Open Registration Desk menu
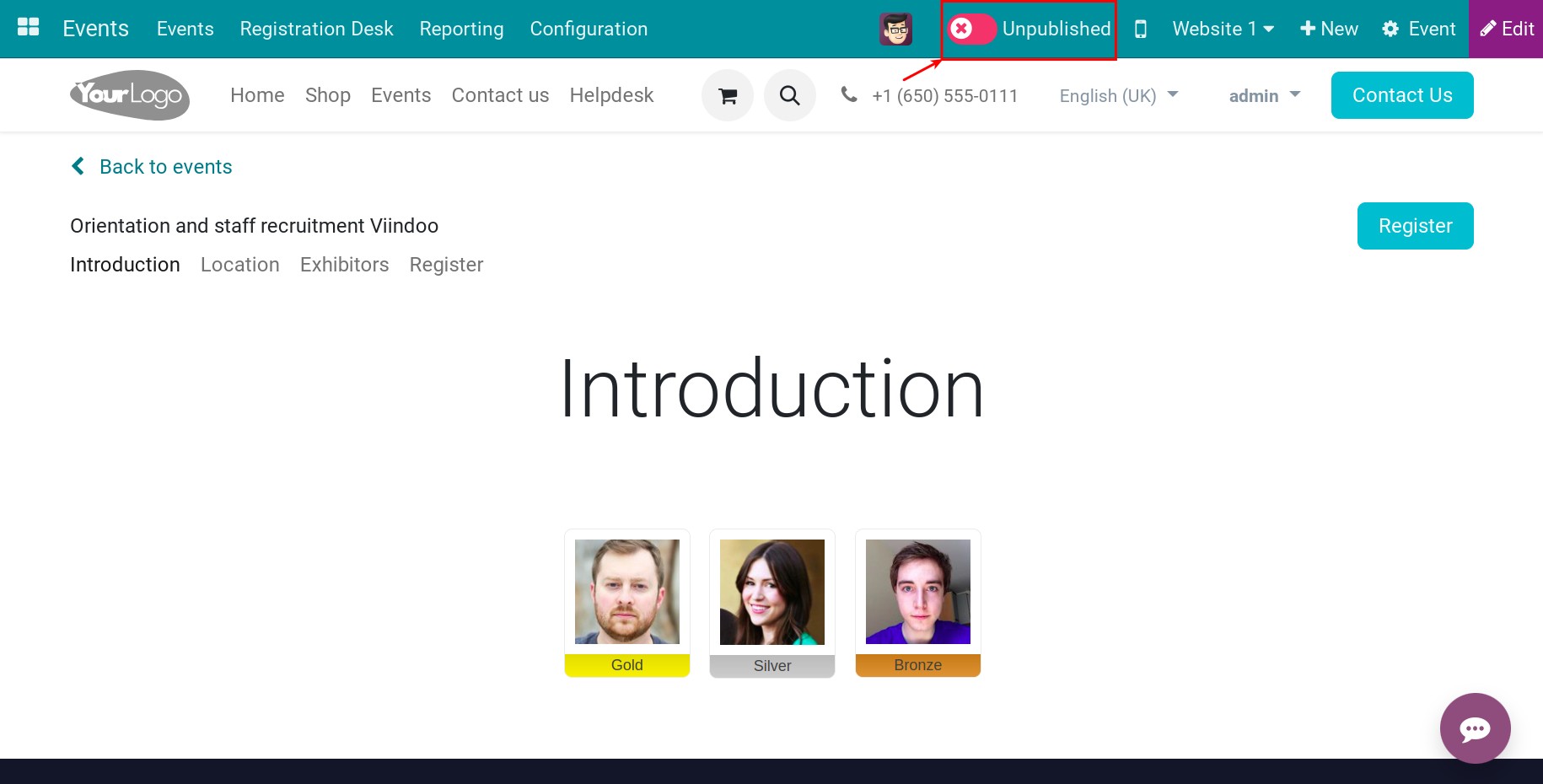1543x784 pixels. 316,29
